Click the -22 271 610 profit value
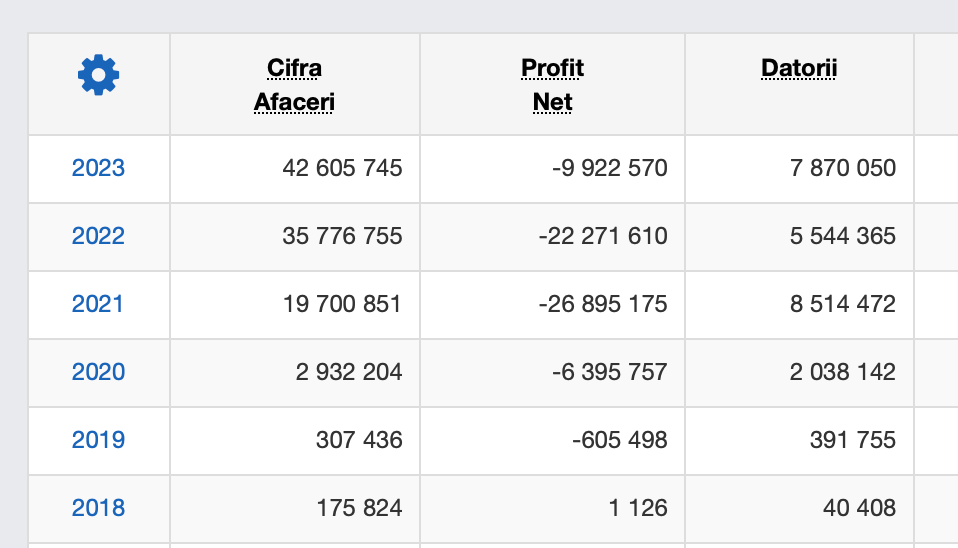The width and height of the screenshot is (958, 548). pyautogui.click(x=603, y=236)
